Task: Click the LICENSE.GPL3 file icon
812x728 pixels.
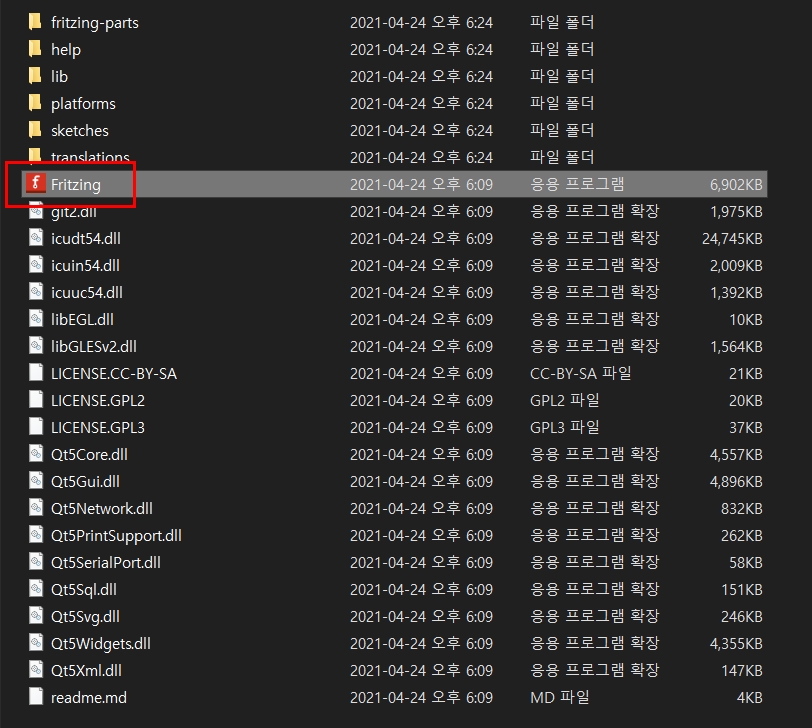Action: pos(36,426)
